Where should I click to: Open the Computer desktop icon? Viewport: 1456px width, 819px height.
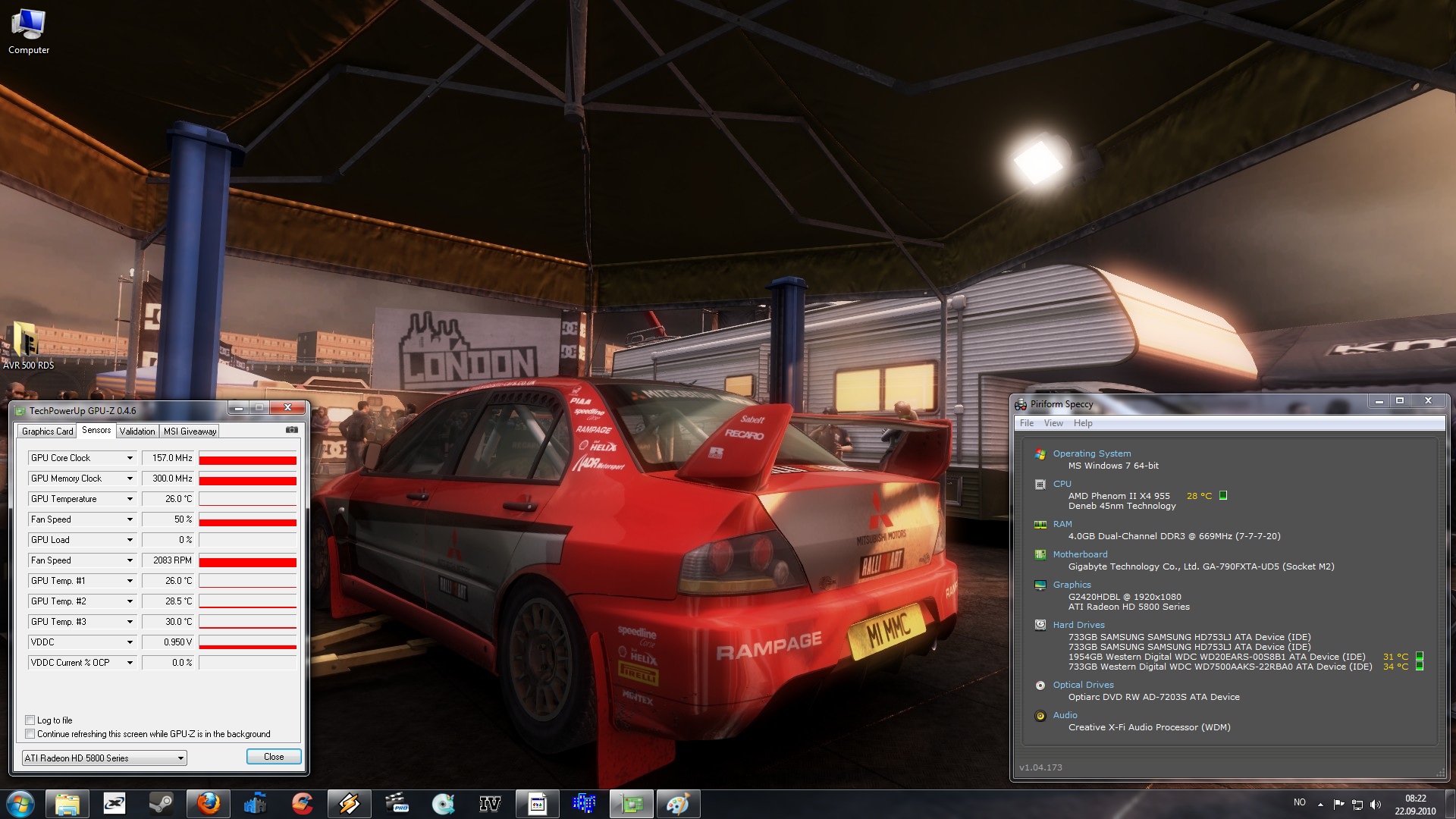[x=29, y=30]
